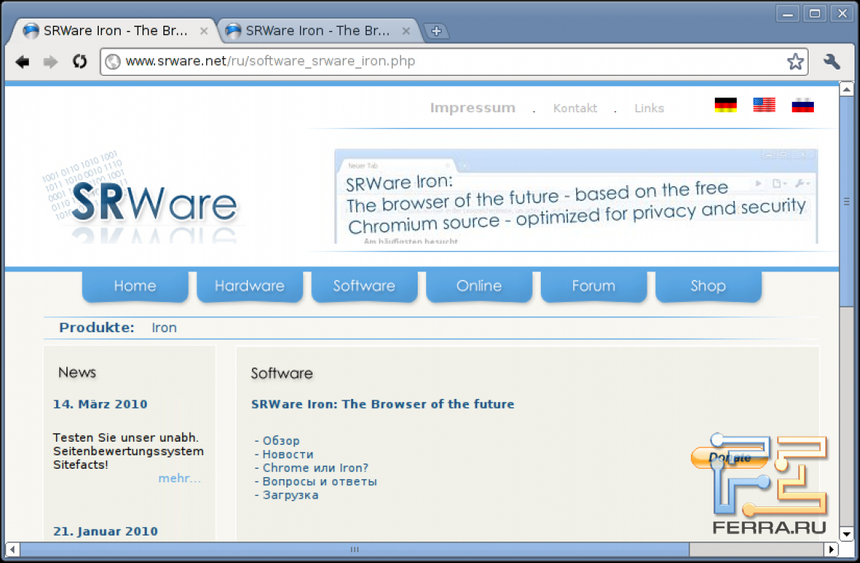Image resolution: width=860 pixels, height=563 pixels.
Task: Click the 21. Januar 2010 news heading
Action: [105, 531]
